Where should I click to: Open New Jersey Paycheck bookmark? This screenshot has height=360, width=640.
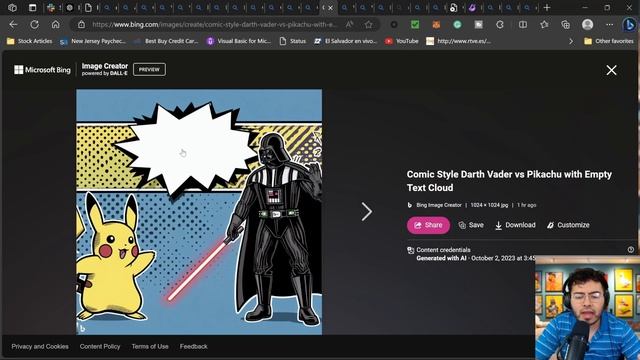pos(92,41)
